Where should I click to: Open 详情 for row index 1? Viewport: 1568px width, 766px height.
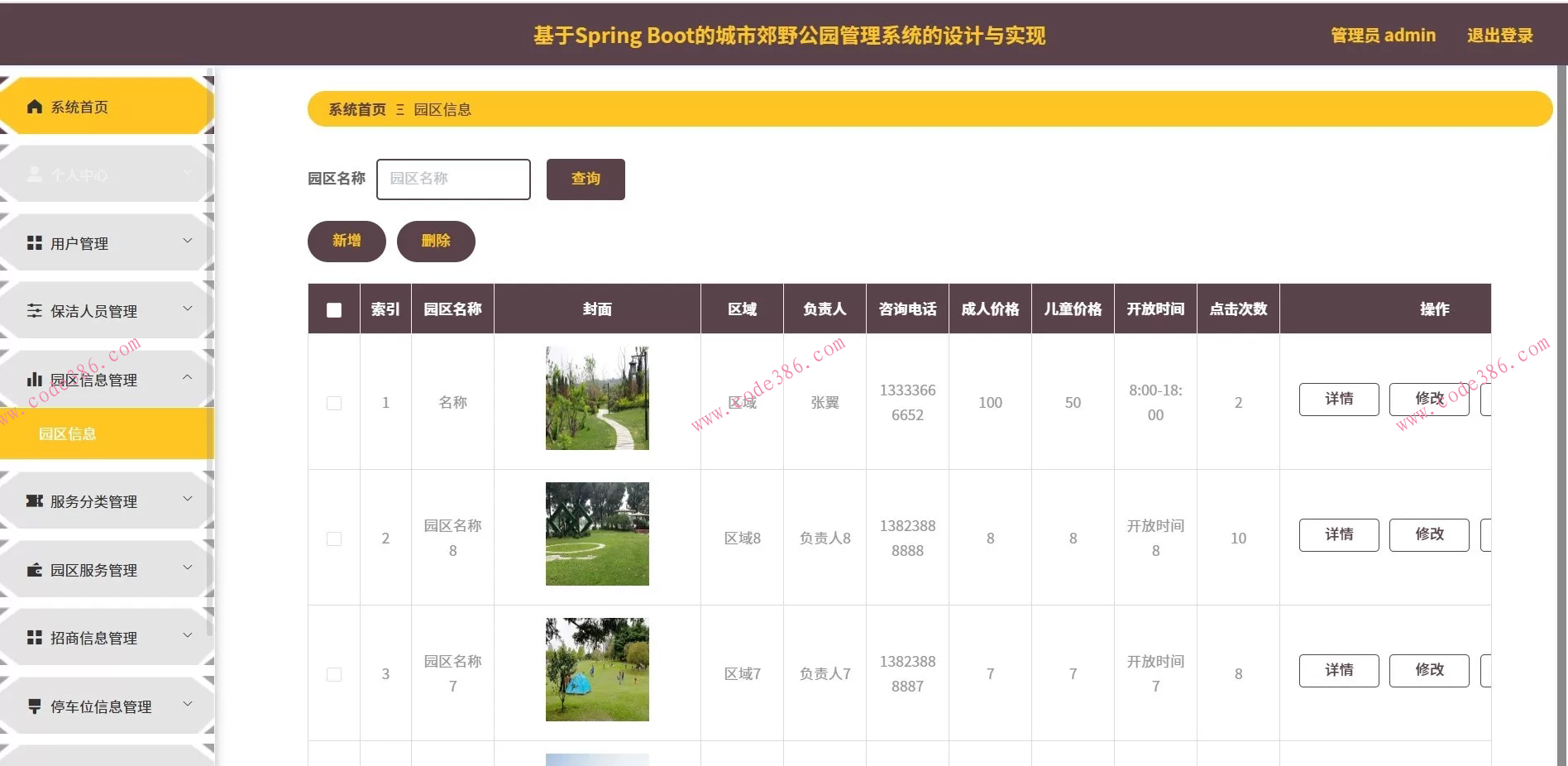1339,400
